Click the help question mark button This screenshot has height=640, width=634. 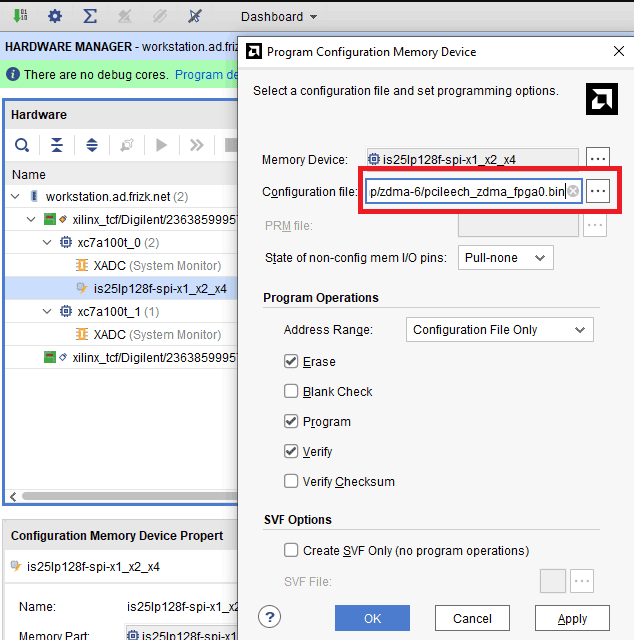tap(269, 617)
